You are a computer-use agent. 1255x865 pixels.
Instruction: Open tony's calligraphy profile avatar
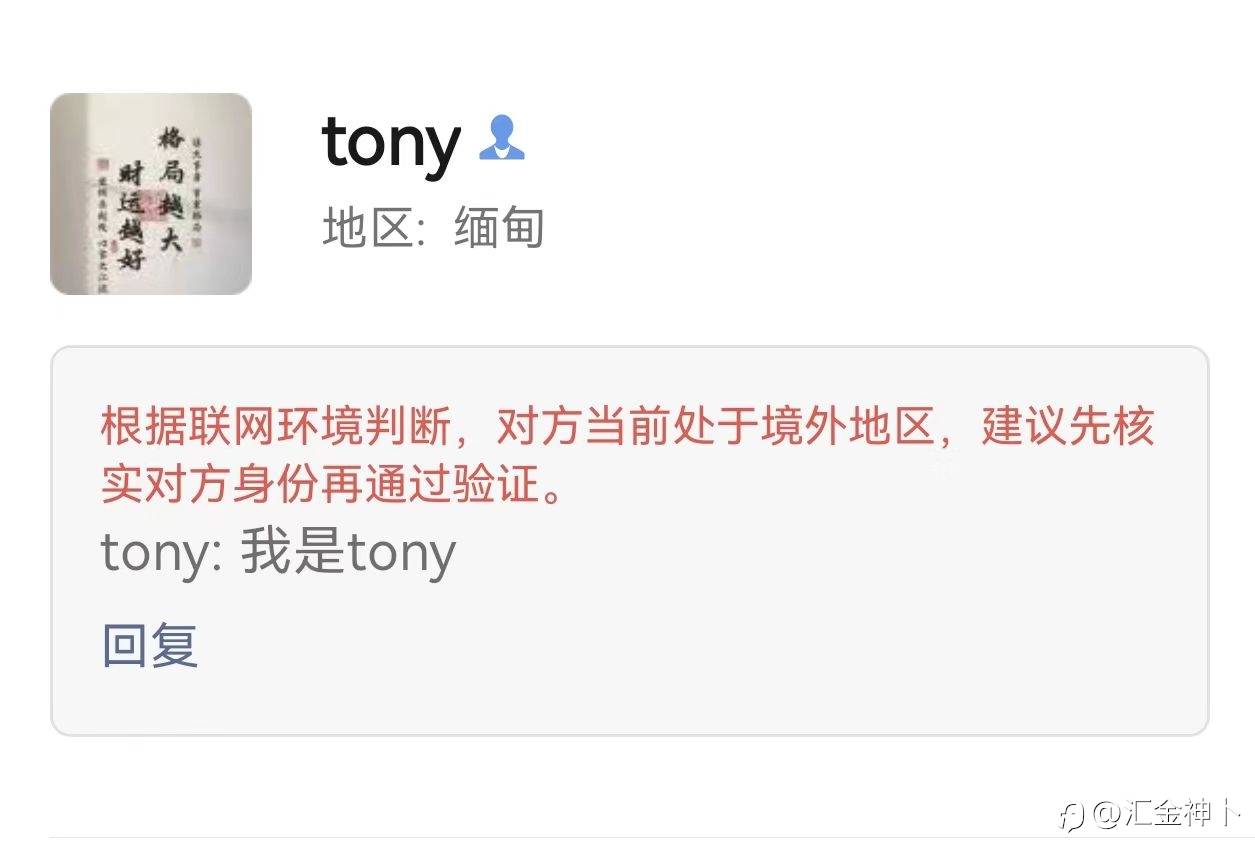coord(151,194)
